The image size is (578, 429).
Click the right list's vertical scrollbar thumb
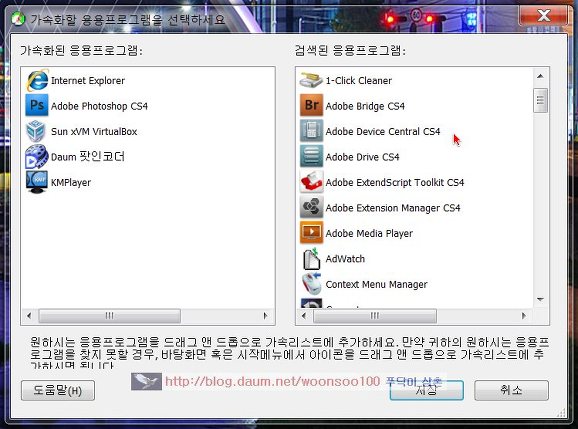[x=540, y=100]
